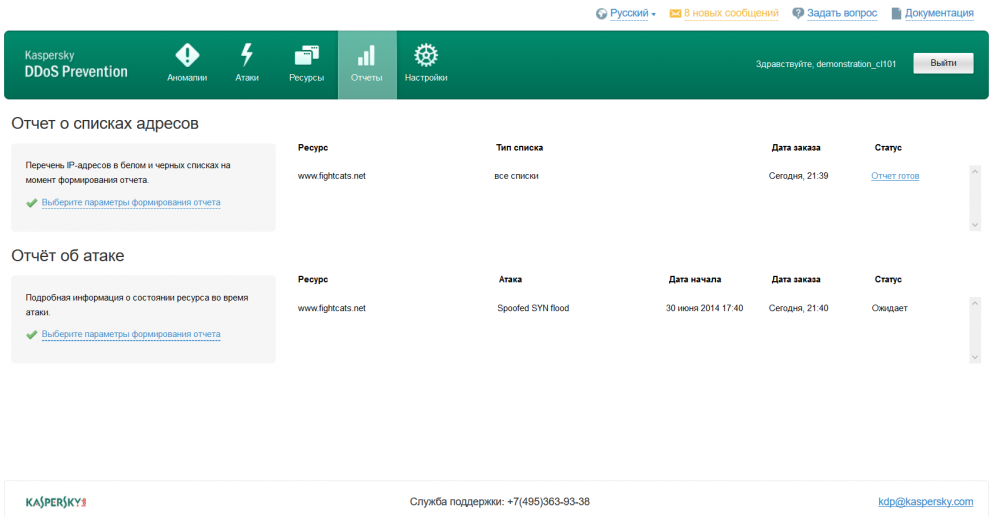Open the Ресурсы windows icon
Viewport: 1000px width, 517px height.
(306, 55)
